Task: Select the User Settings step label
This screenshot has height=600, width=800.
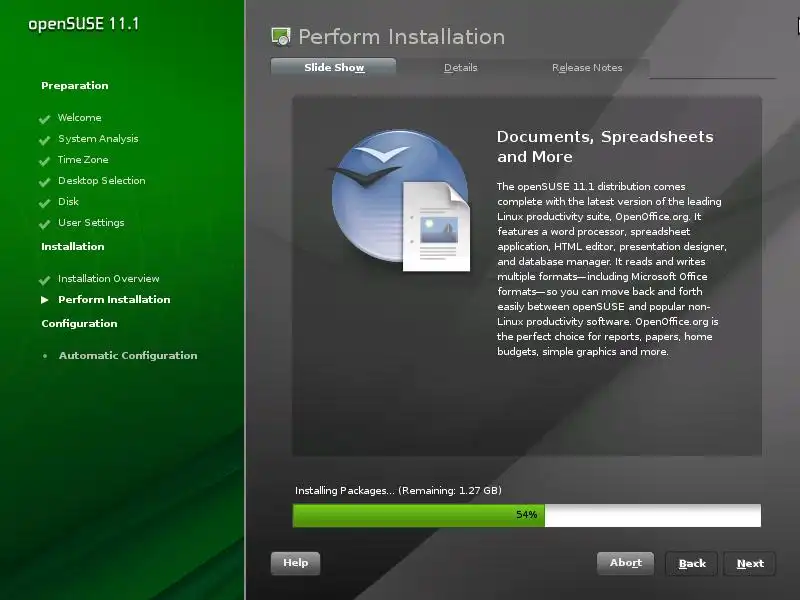Action: coord(91,222)
